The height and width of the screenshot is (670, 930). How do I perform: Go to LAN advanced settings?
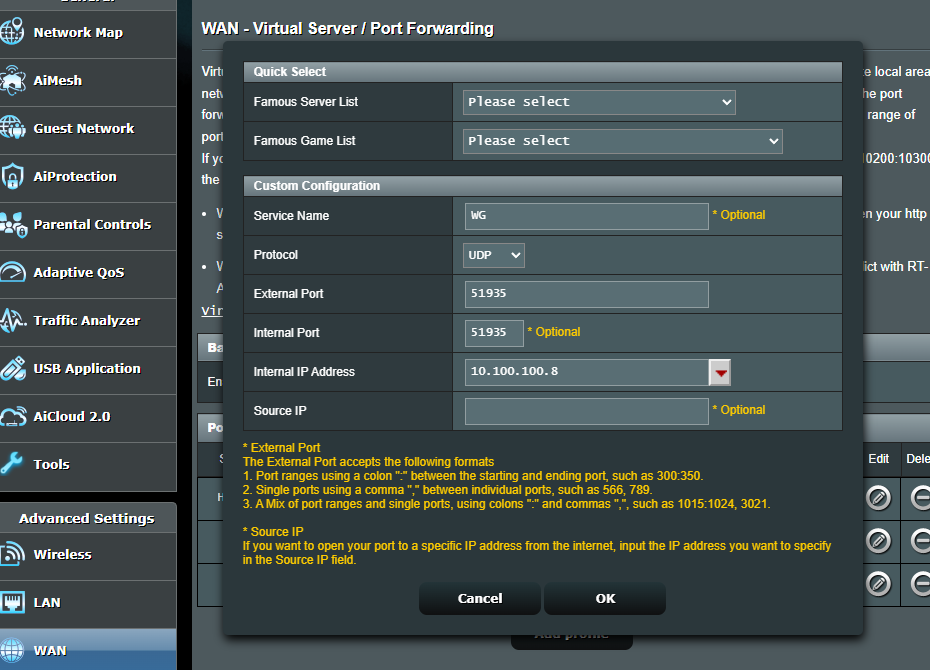pos(88,604)
